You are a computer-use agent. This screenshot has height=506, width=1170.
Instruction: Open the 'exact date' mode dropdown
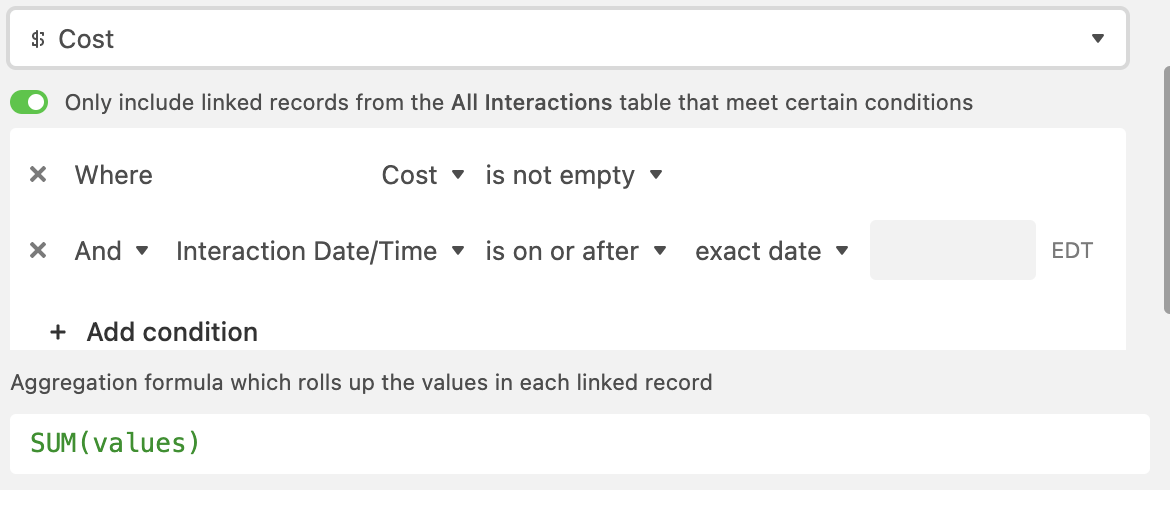point(772,251)
